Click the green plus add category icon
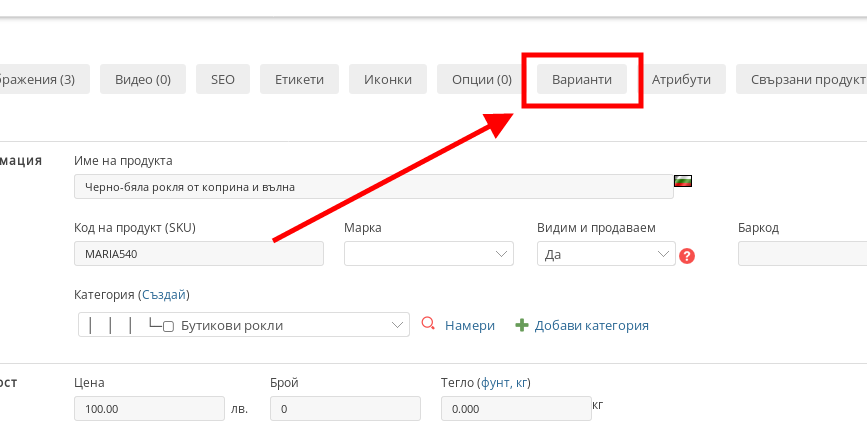867x435 pixels. pos(521,325)
